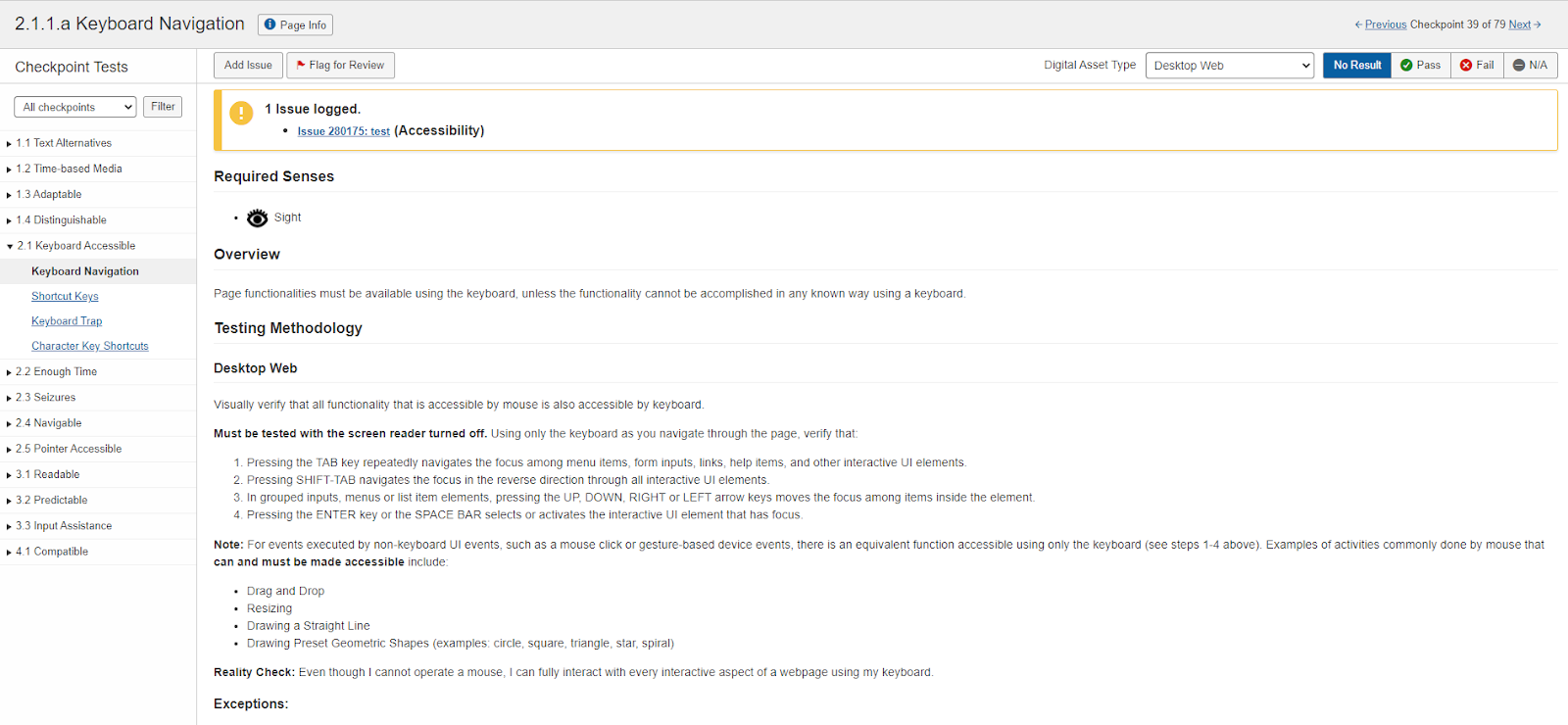Click the Sight eye icon
1568x725 pixels.
pyautogui.click(x=257, y=217)
